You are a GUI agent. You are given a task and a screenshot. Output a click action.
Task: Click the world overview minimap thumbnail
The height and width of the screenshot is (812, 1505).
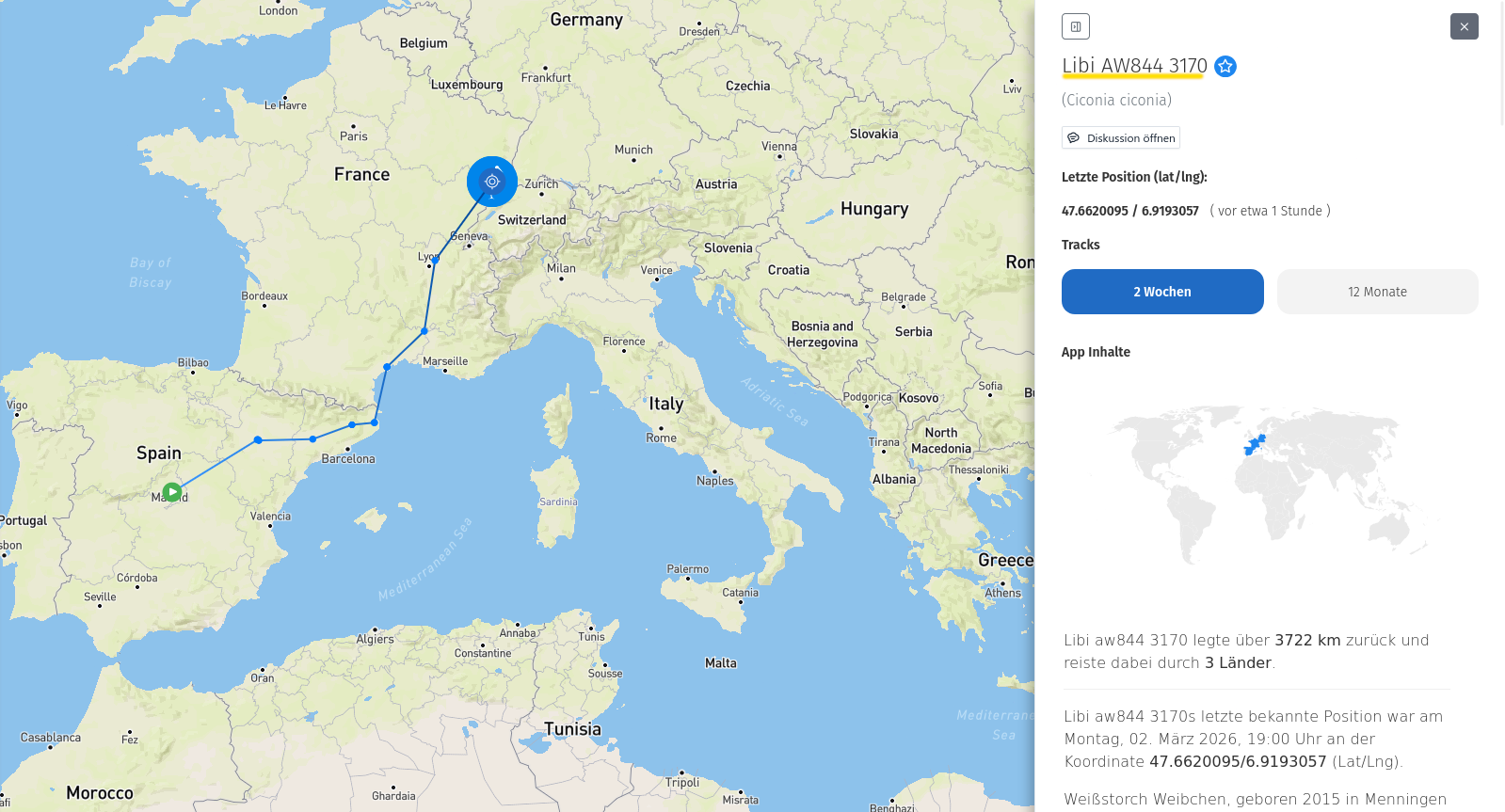(1269, 485)
